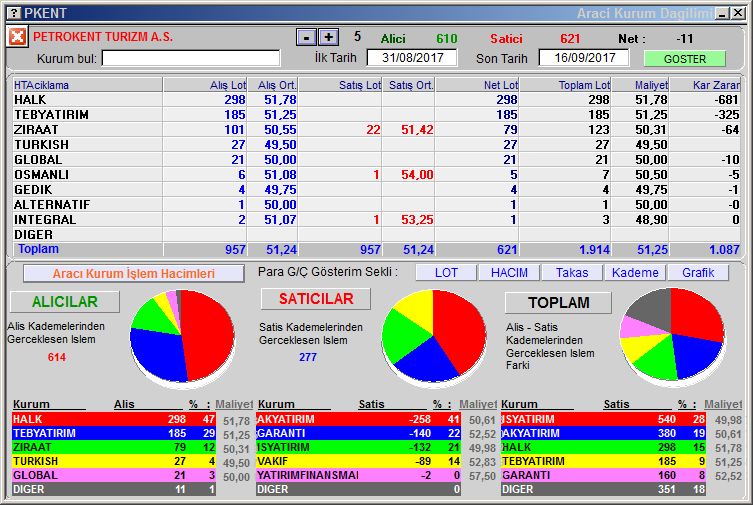Open the Kademe view tab
This screenshot has height=505, width=753.
pos(635,273)
